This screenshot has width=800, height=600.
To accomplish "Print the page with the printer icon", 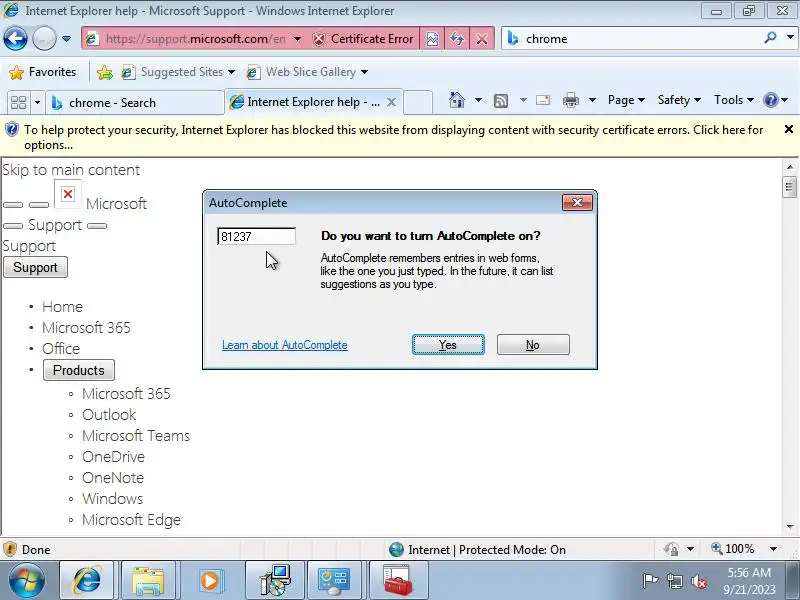I will click(x=571, y=100).
